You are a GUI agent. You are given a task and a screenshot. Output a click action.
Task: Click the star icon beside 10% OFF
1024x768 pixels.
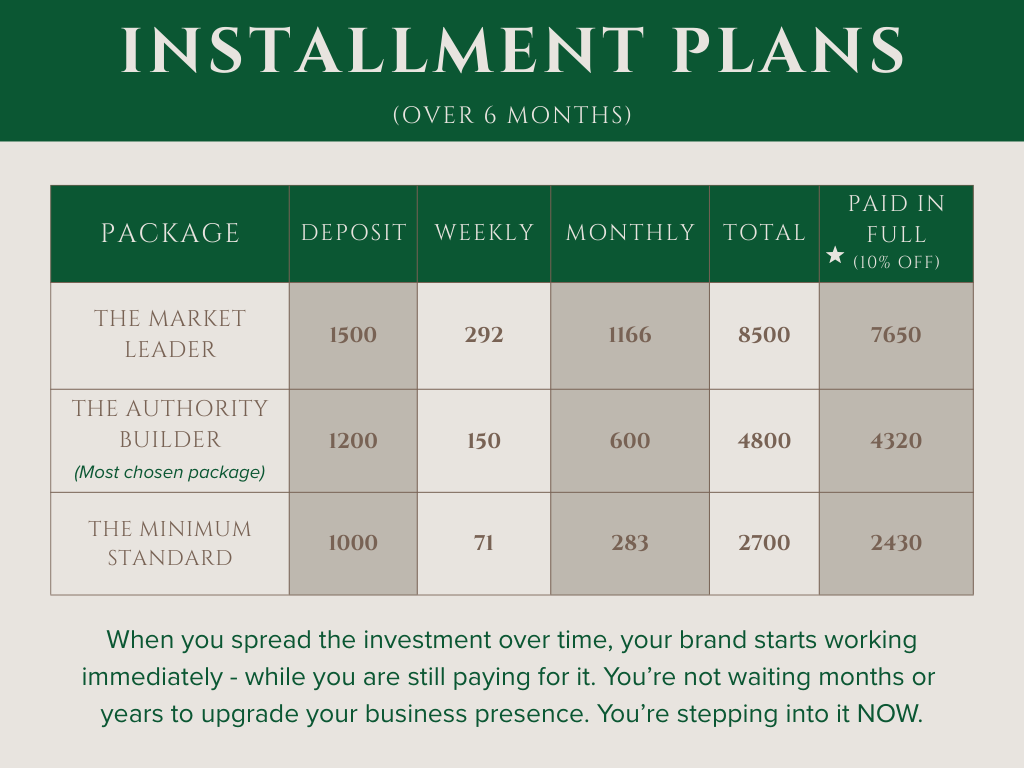[x=835, y=255]
